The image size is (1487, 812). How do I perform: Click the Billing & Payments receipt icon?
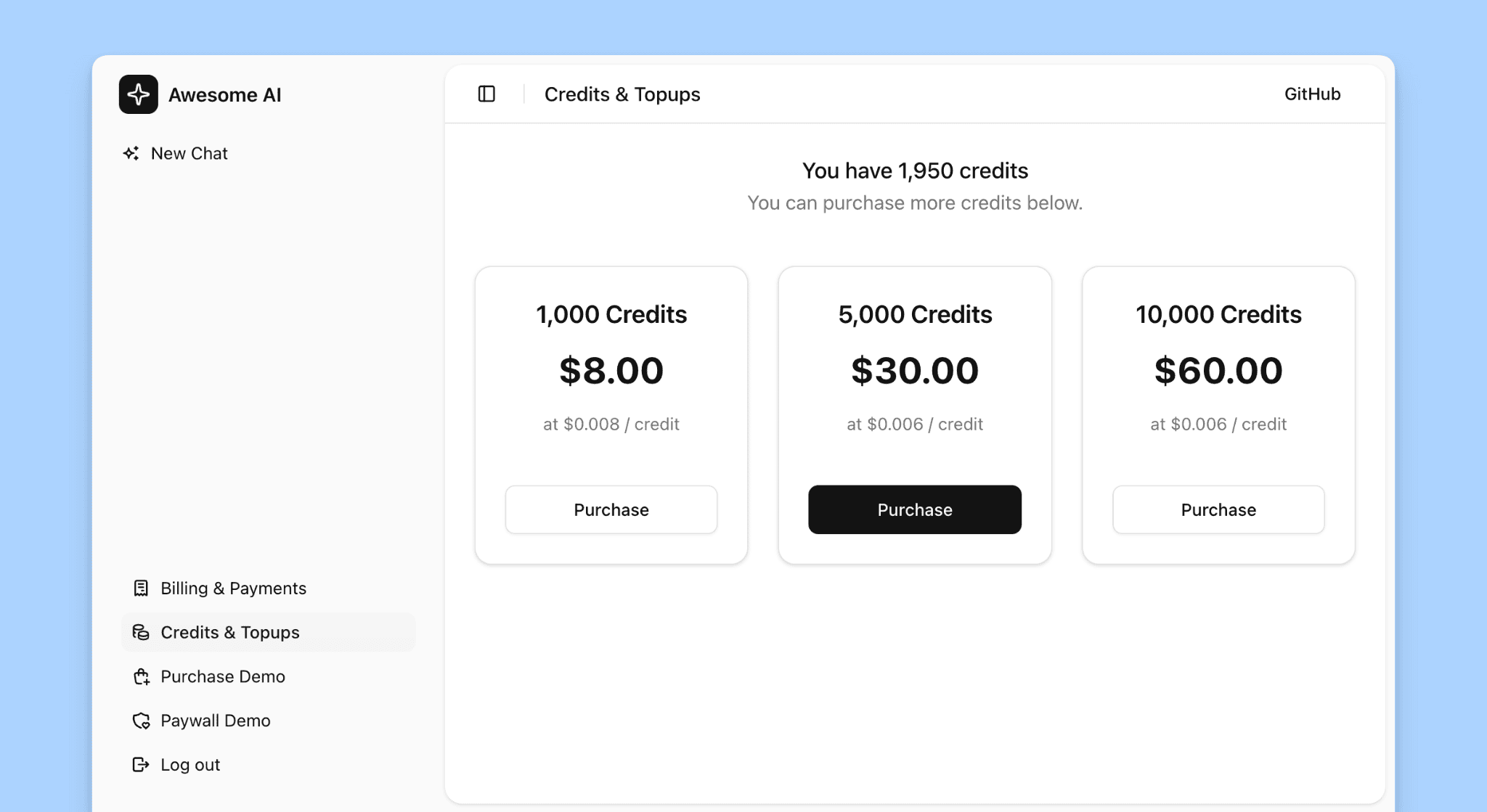tap(141, 588)
